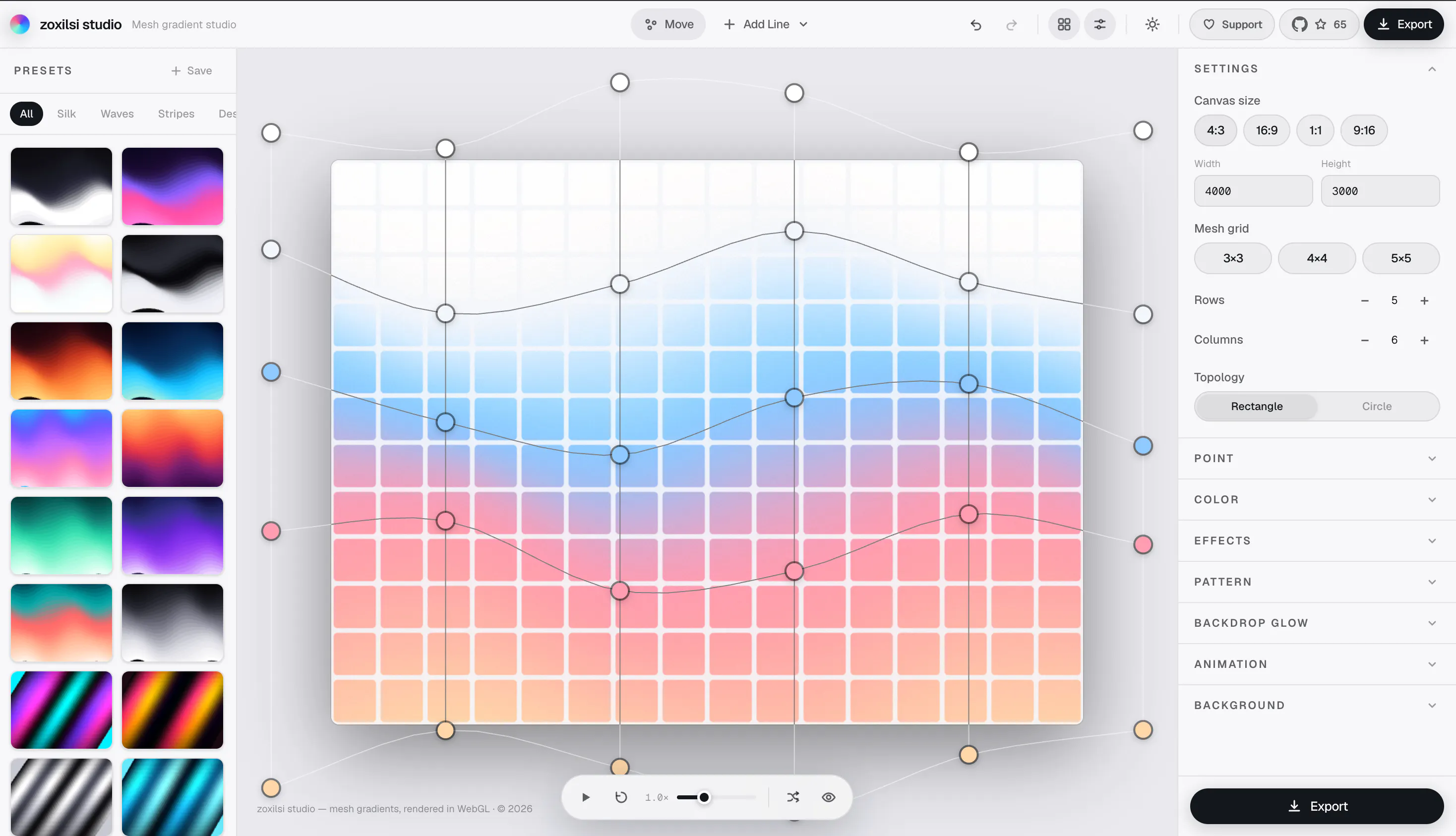Expand the Background section

(x=1317, y=705)
